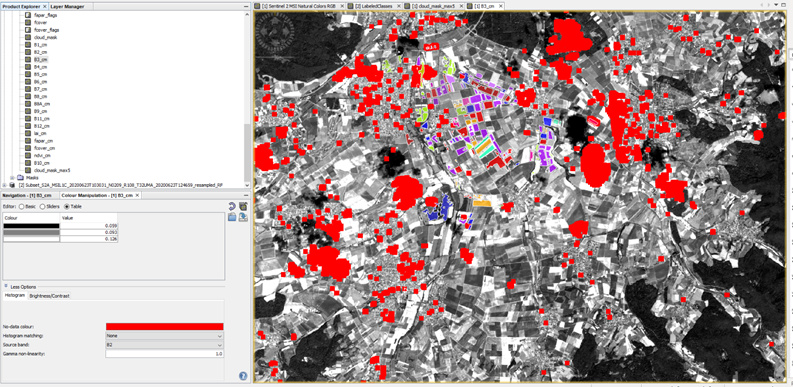
Task: Click the import colour palette folder icon
Action: (232, 217)
